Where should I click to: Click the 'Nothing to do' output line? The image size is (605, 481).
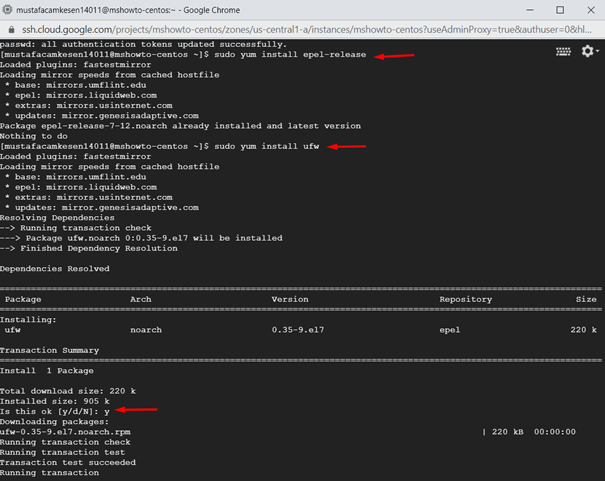(x=34, y=136)
